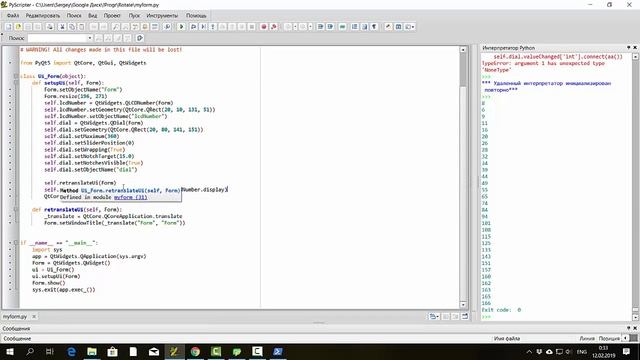640x360 pixels.
Task: Open the Пуск menu
Action: pyautogui.click(x=134, y=16)
